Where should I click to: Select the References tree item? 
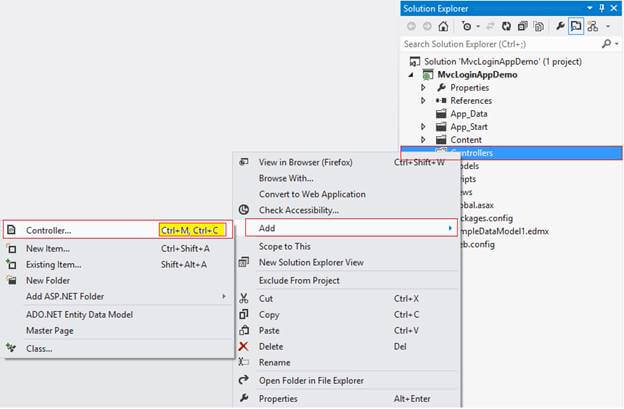tap(471, 101)
